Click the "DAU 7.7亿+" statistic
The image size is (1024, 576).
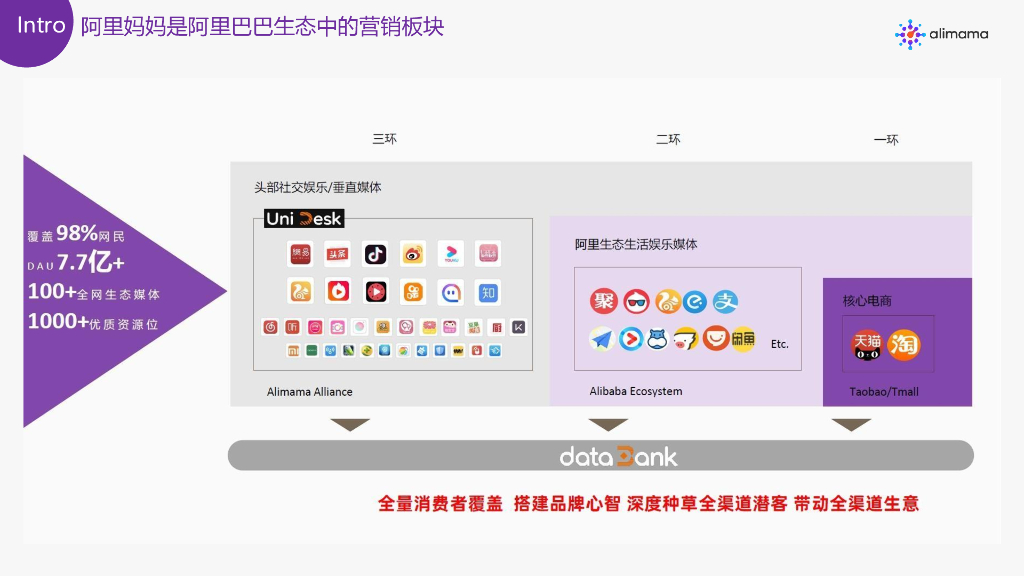76,263
